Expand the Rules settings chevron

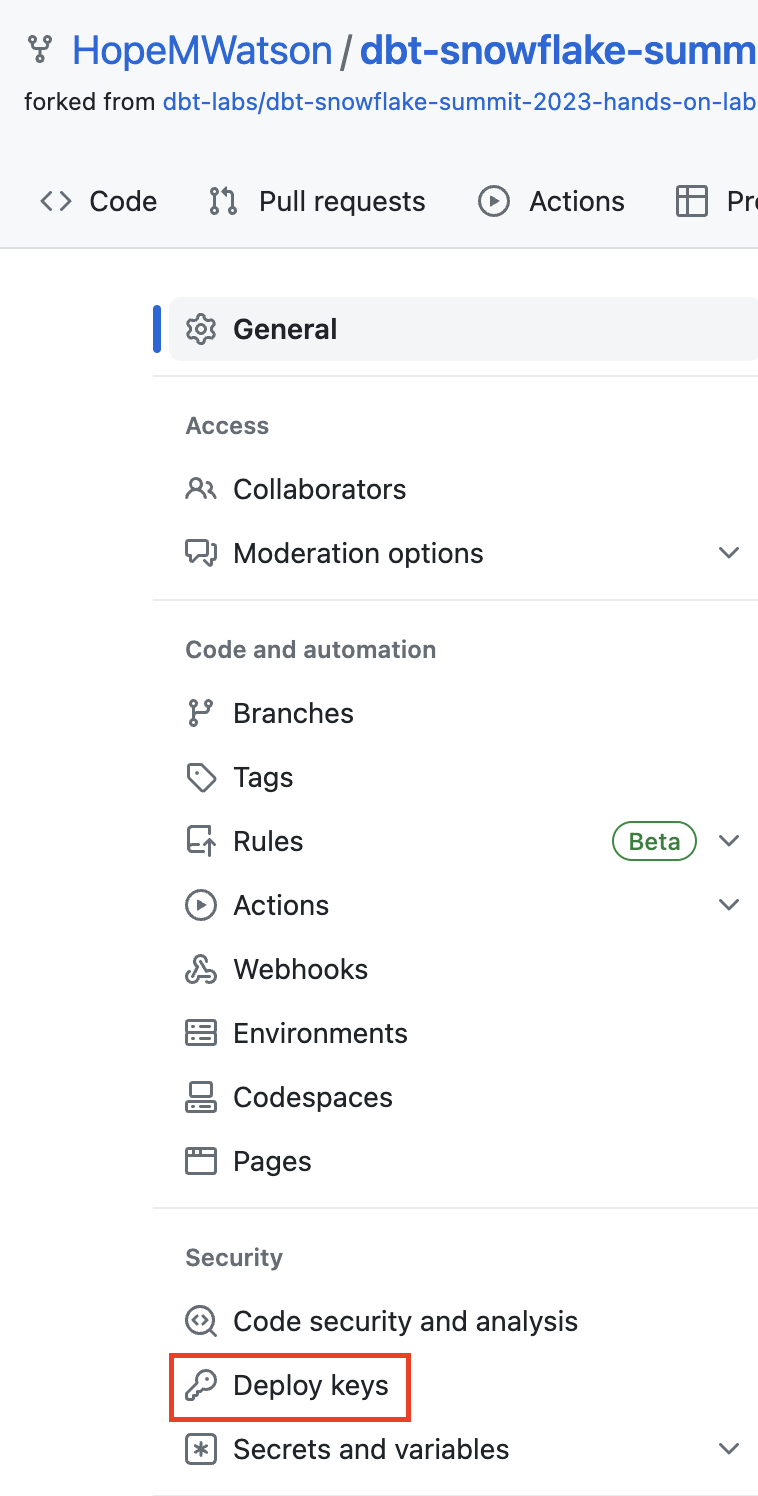pos(729,841)
